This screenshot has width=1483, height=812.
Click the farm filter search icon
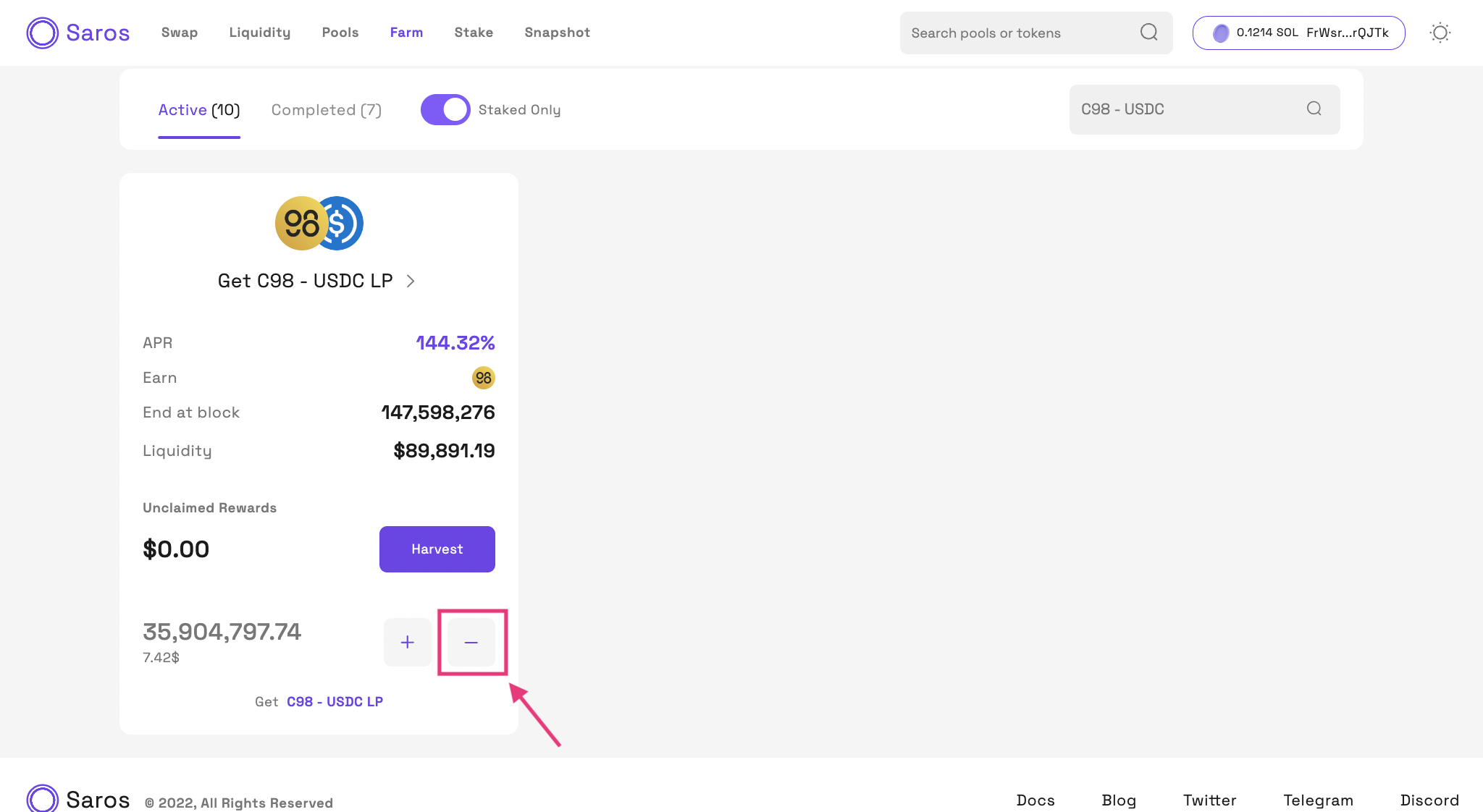point(1314,109)
